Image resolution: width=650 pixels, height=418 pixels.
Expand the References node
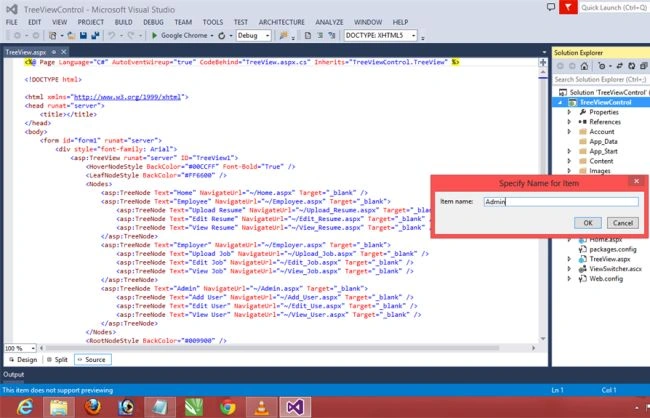click(x=569, y=122)
